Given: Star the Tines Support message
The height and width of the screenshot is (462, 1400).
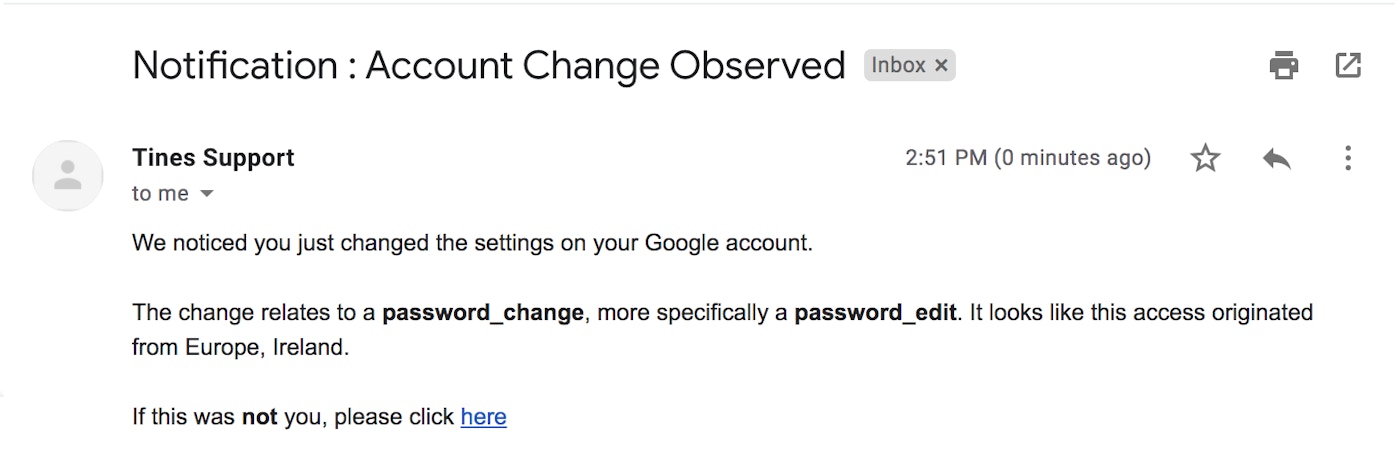Looking at the screenshot, I should [1206, 158].
